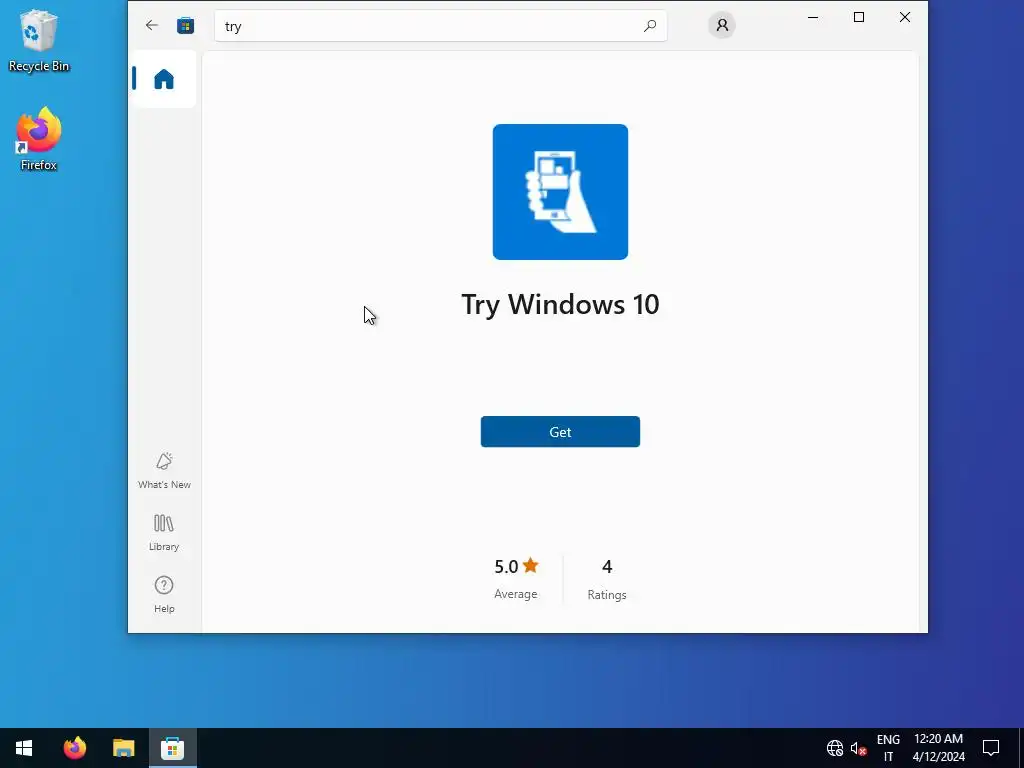Select the Home icon in sidebar
Image resolution: width=1024 pixels, height=768 pixels.
[164, 79]
